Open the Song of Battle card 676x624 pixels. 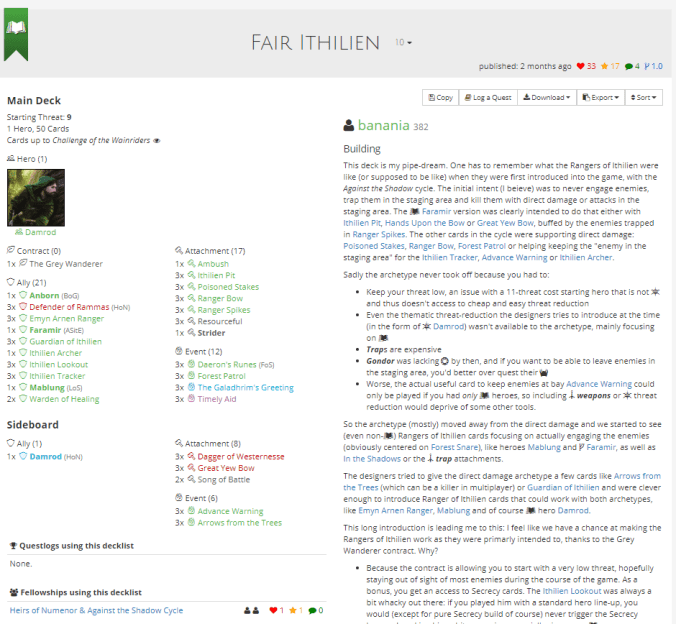click(224, 480)
